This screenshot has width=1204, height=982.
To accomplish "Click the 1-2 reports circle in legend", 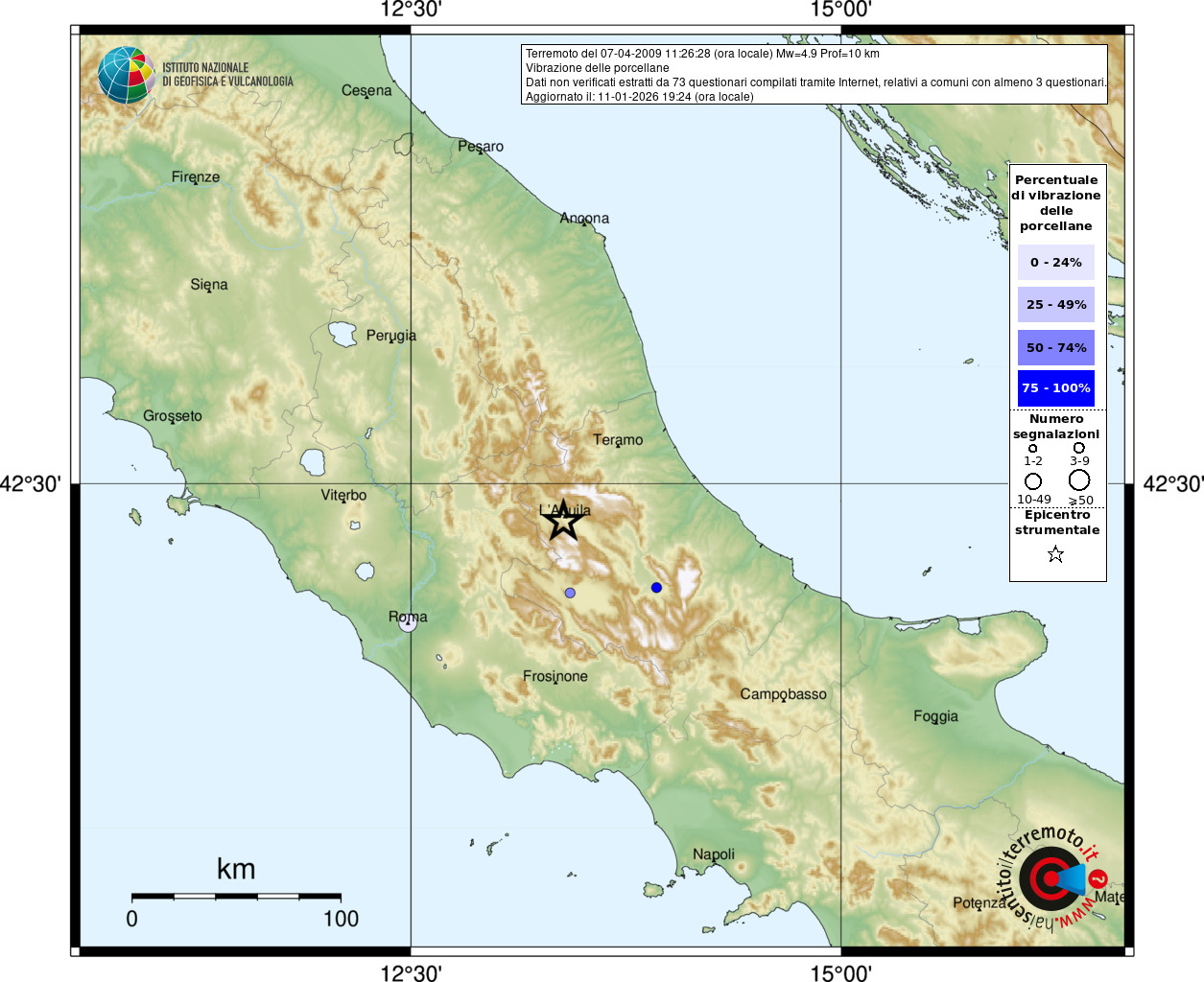I will tap(1032, 448).
